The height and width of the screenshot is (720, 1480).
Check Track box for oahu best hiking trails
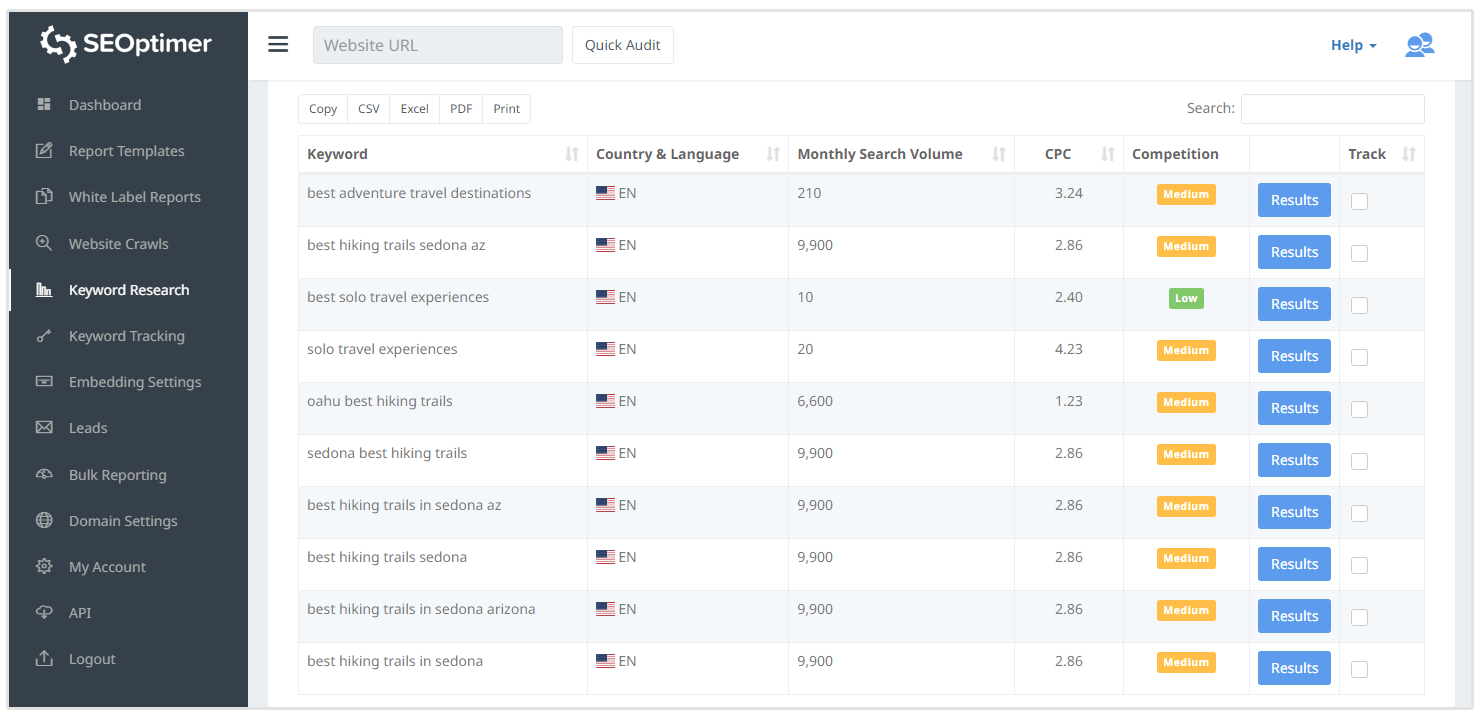(1359, 409)
